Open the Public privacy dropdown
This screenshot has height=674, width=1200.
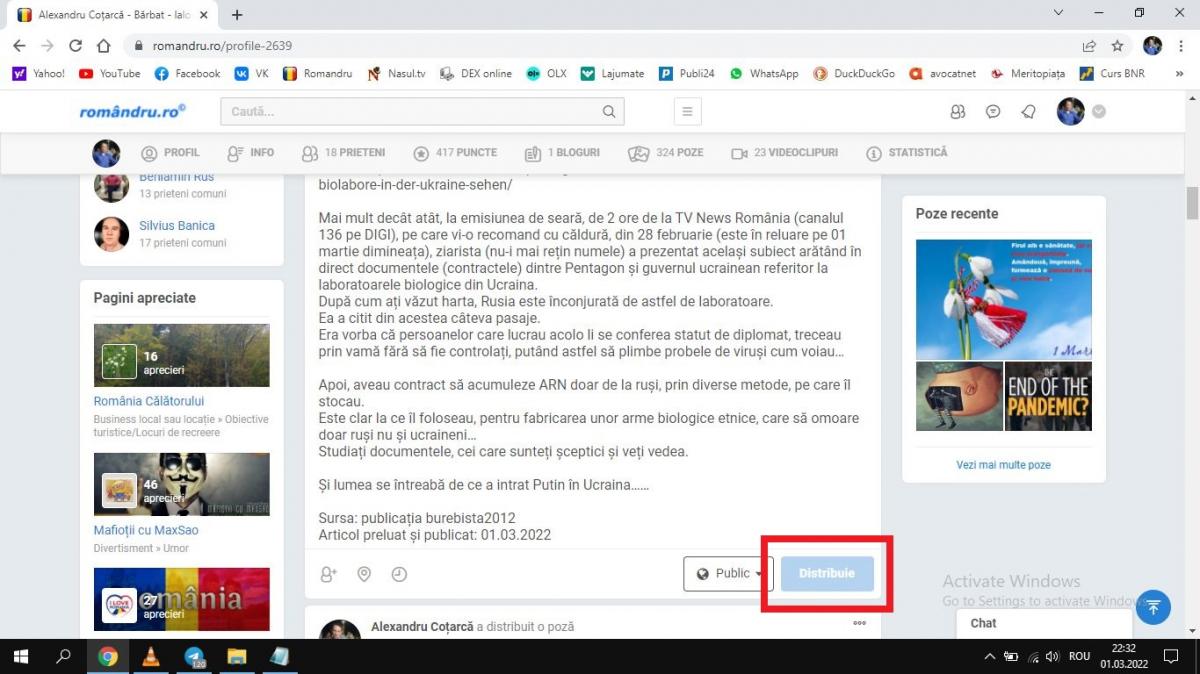pyautogui.click(x=728, y=574)
